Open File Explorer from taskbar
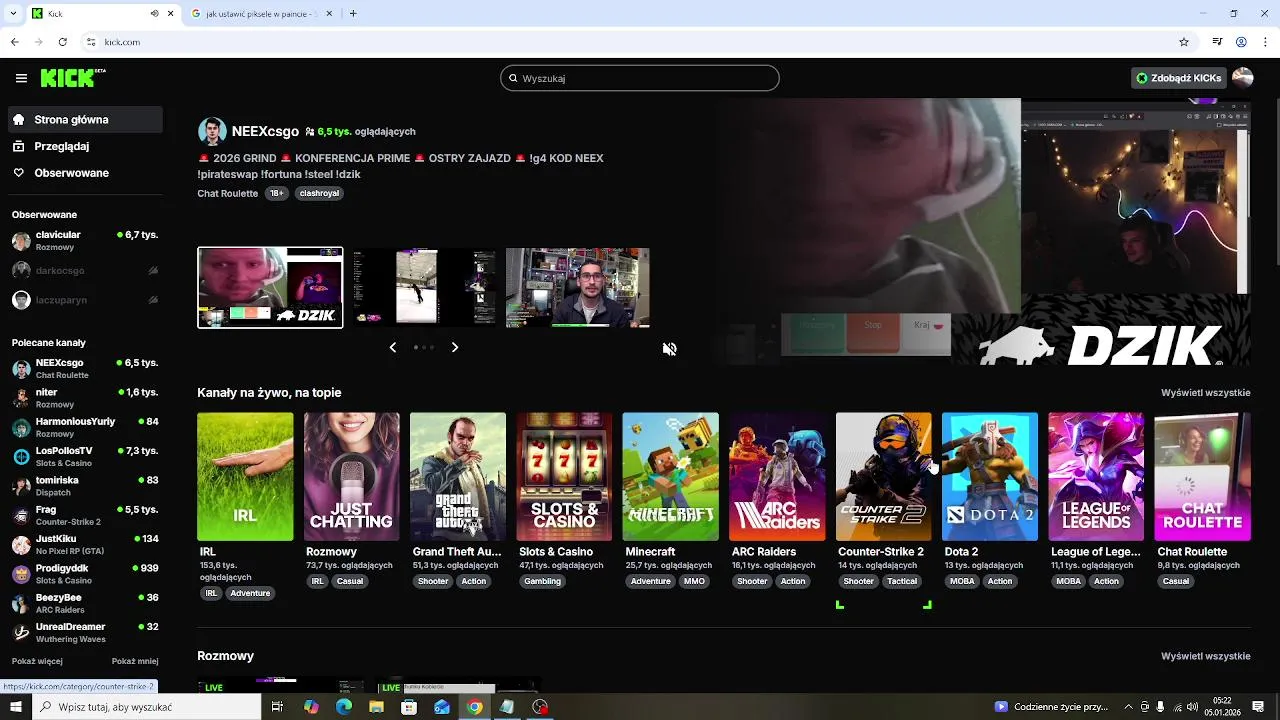 [x=376, y=707]
